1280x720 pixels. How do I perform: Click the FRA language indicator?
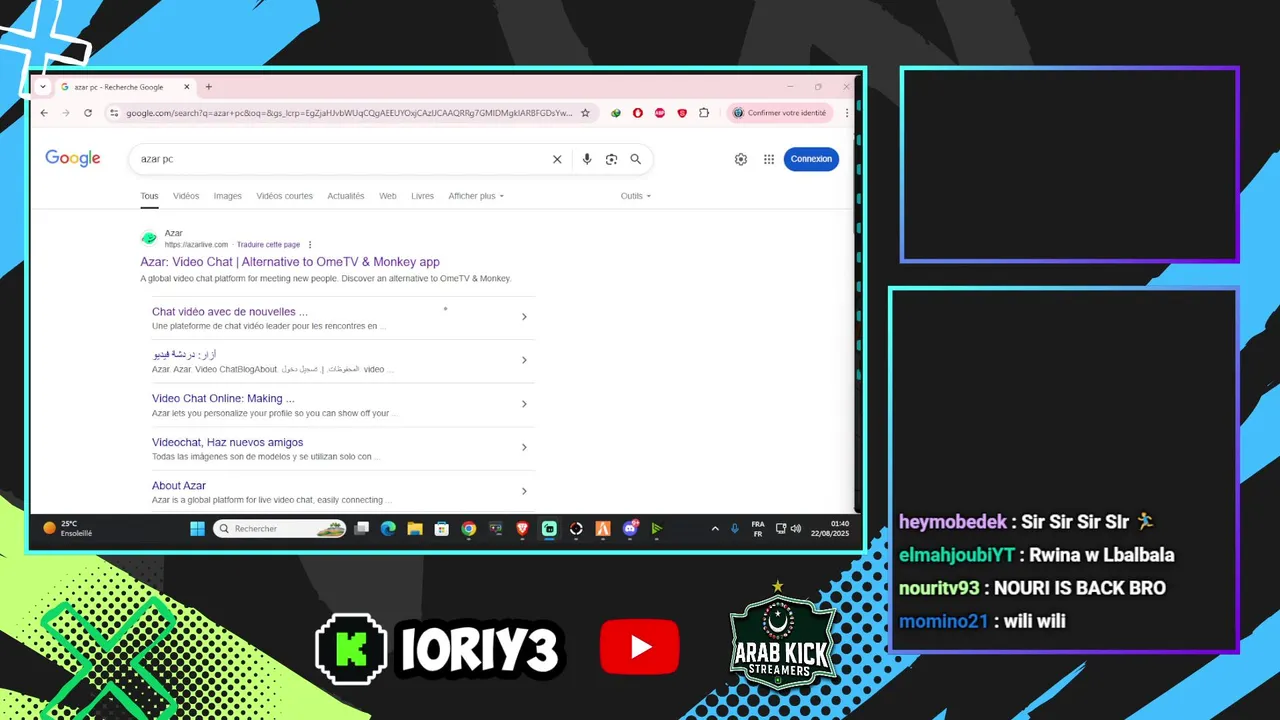click(758, 528)
